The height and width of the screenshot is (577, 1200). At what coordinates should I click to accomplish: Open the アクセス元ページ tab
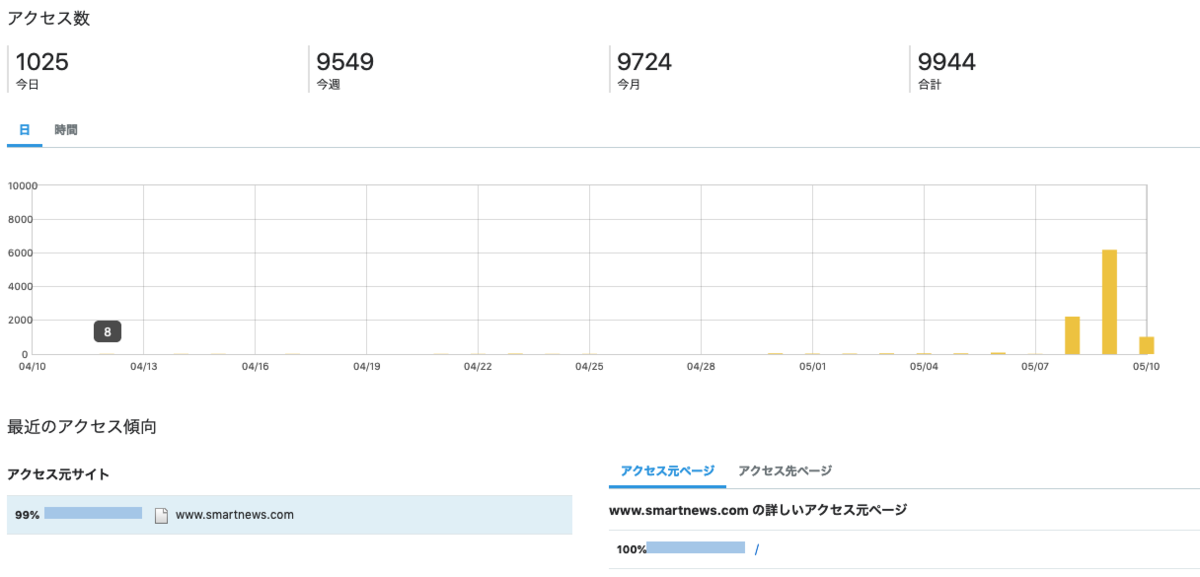(x=667, y=471)
